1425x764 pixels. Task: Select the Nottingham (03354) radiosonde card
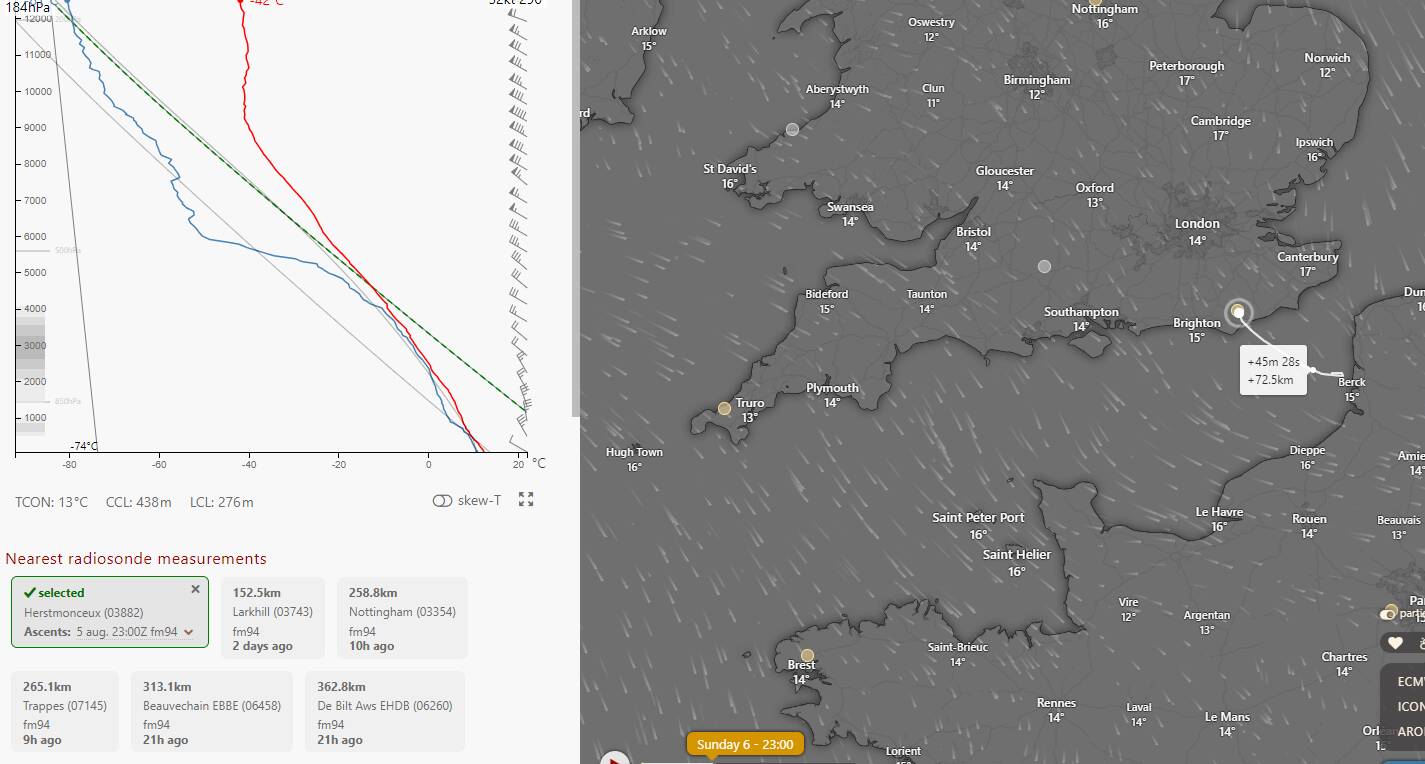pyautogui.click(x=402, y=618)
